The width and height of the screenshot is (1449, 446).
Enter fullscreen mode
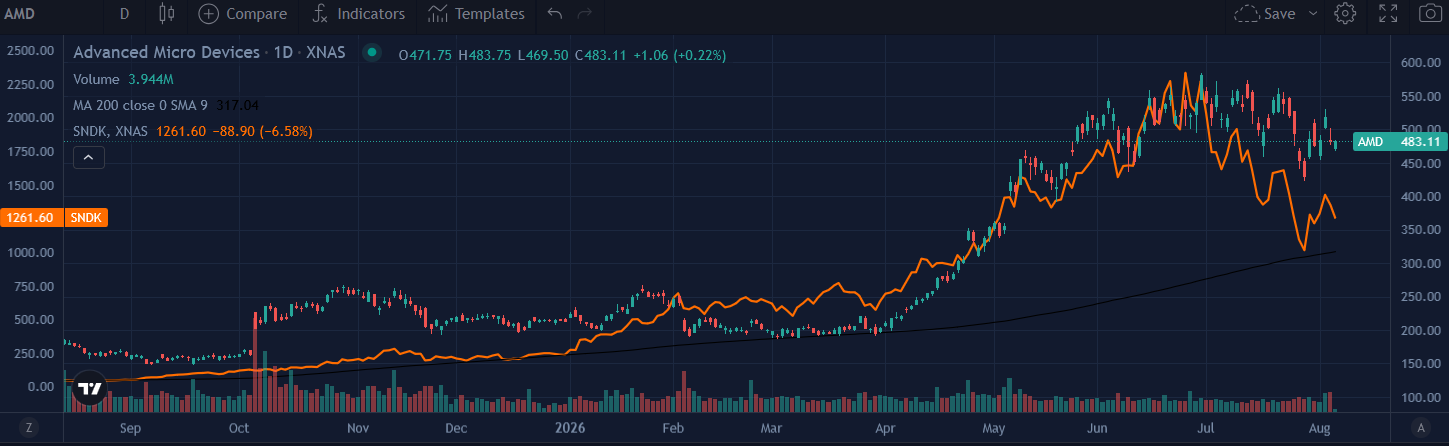(x=1388, y=14)
